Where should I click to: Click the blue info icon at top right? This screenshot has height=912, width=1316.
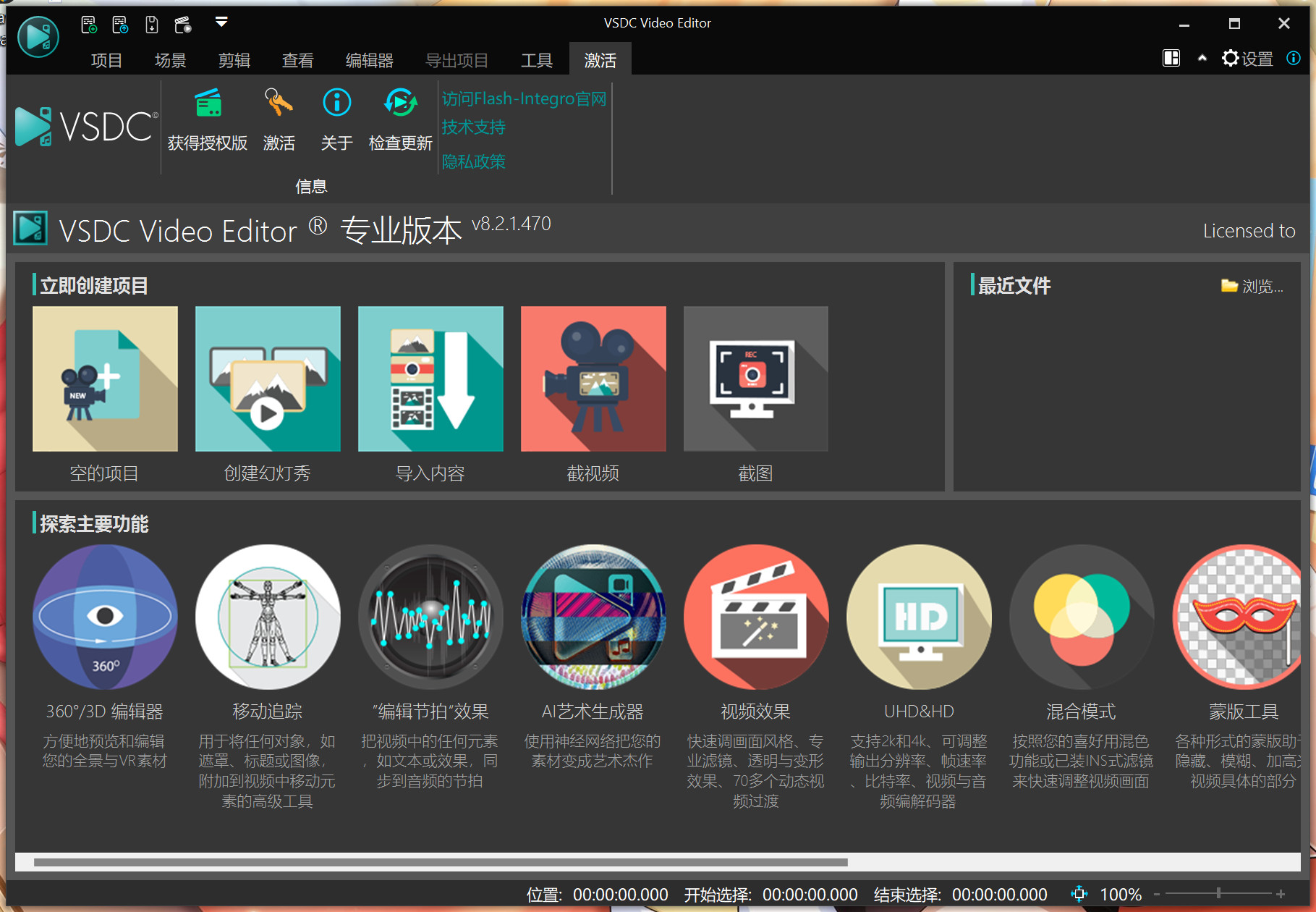[x=1294, y=58]
